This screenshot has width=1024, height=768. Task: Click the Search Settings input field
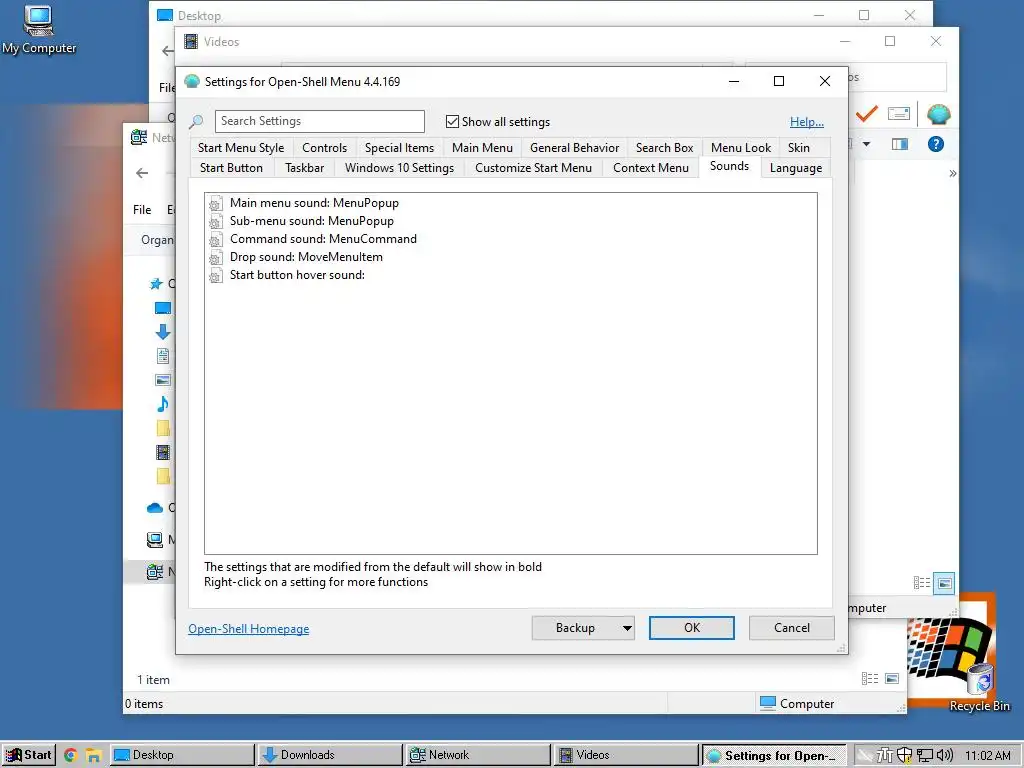pyautogui.click(x=319, y=121)
